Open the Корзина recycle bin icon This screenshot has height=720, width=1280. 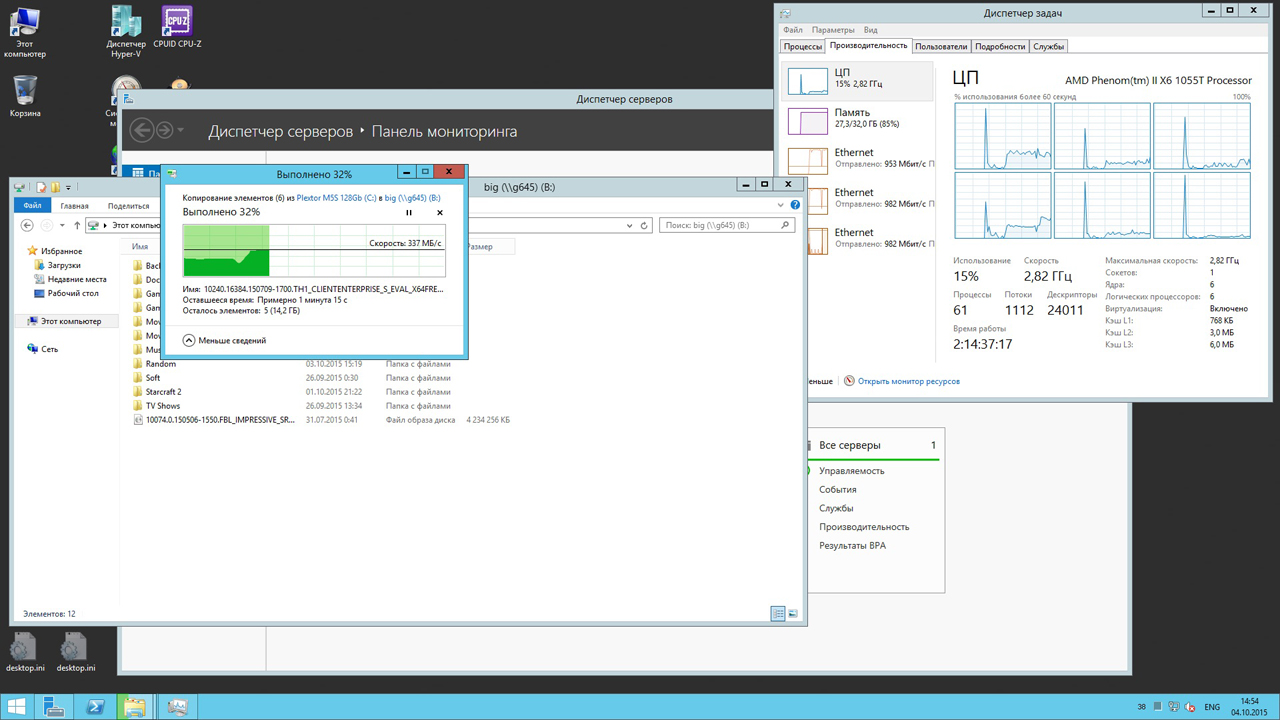tap(25, 95)
